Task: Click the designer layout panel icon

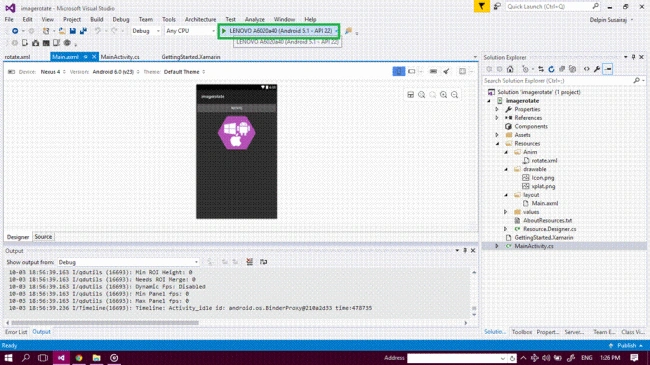Action: point(462,71)
